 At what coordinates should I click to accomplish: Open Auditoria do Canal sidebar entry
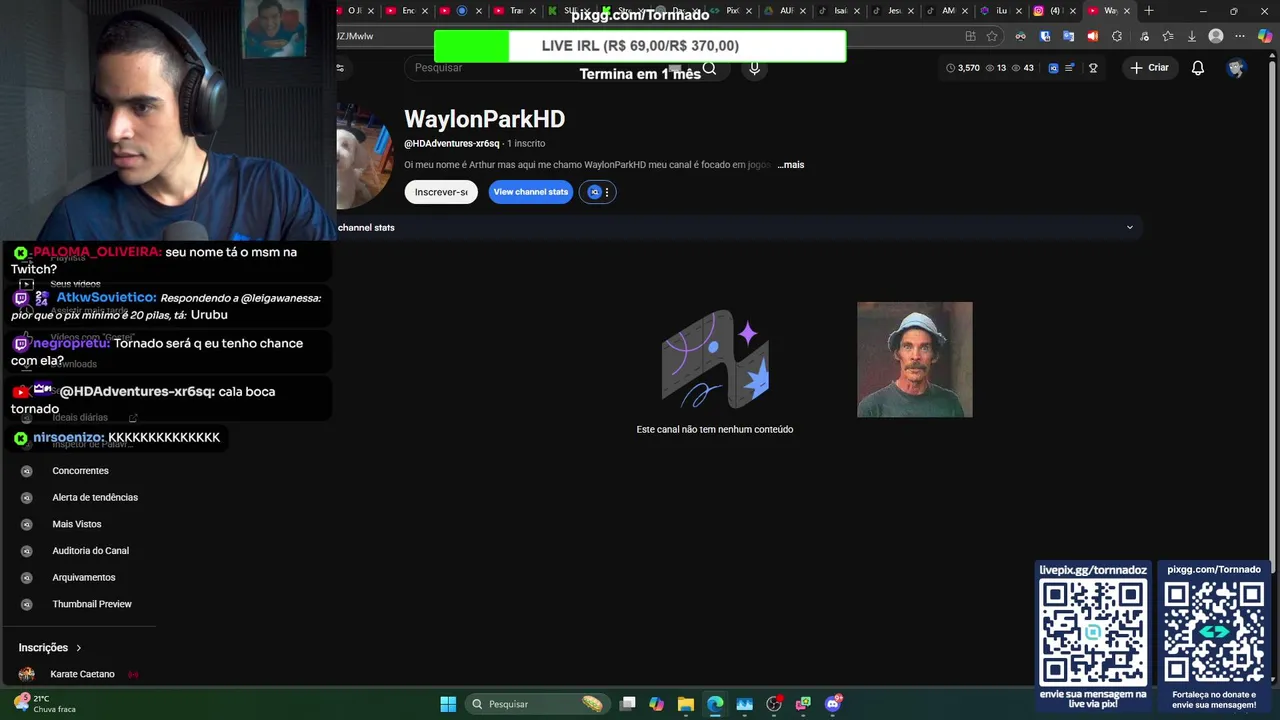coord(90,551)
